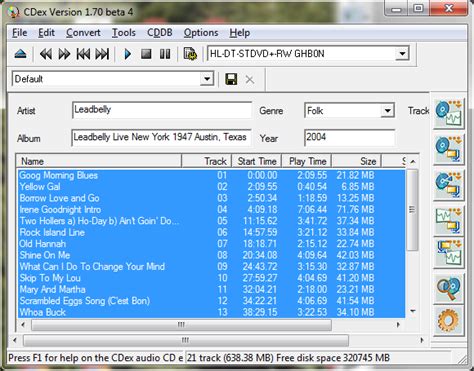
Task: Go to the next track
Action: [102, 54]
